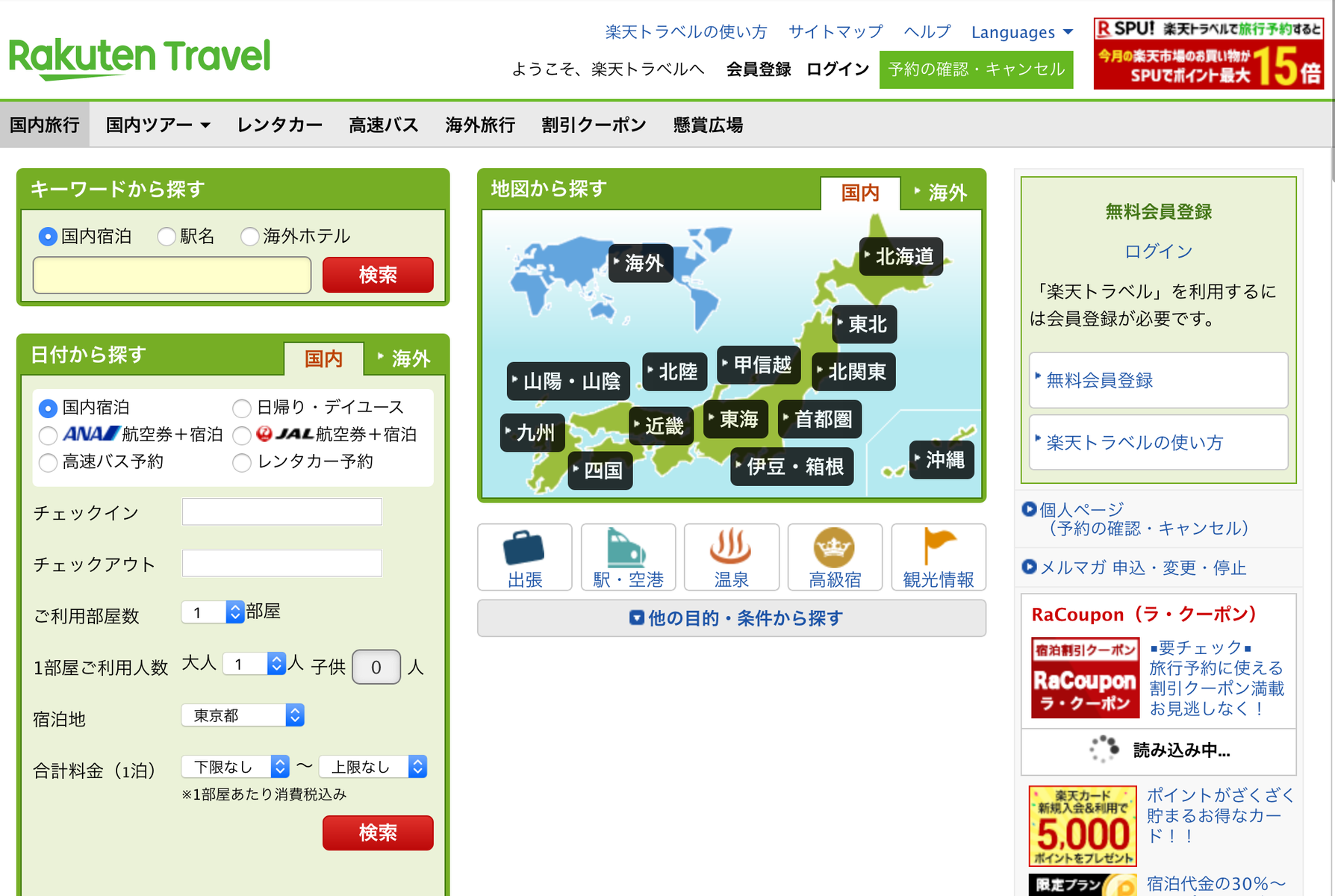Screen dimensions: 1335x896
Task: Select 九州 region on the map
Action: point(532,433)
